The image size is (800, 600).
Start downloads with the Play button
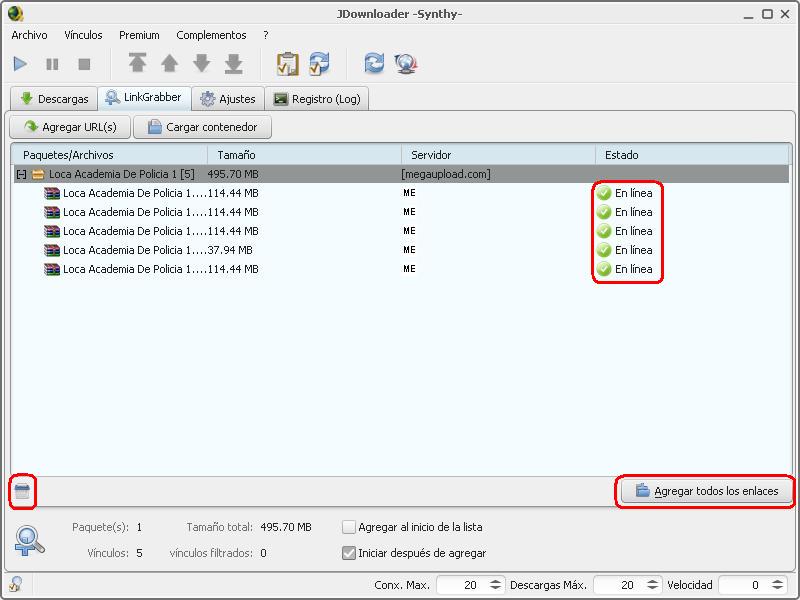click(20, 64)
